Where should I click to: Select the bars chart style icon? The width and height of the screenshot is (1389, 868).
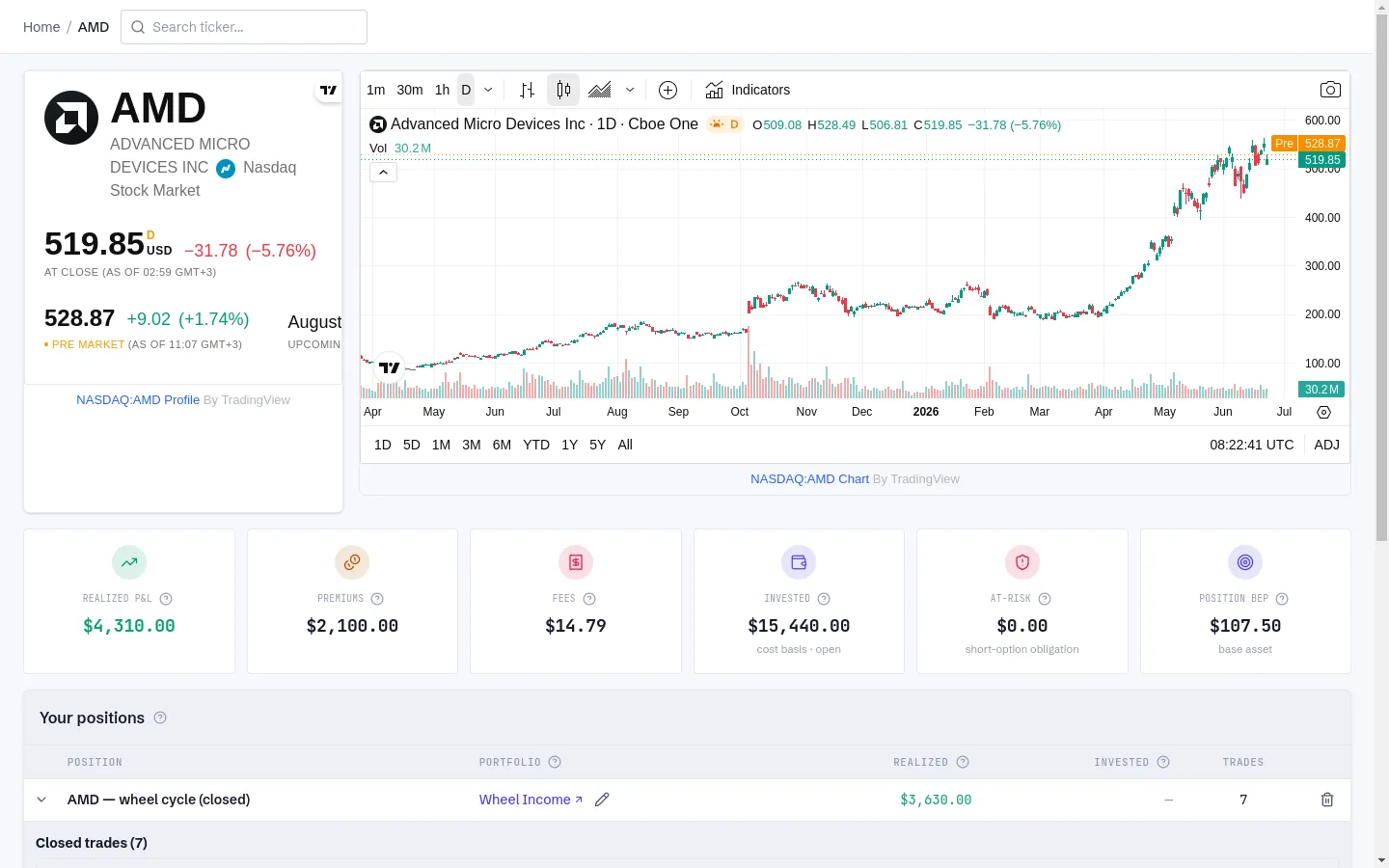click(x=527, y=90)
